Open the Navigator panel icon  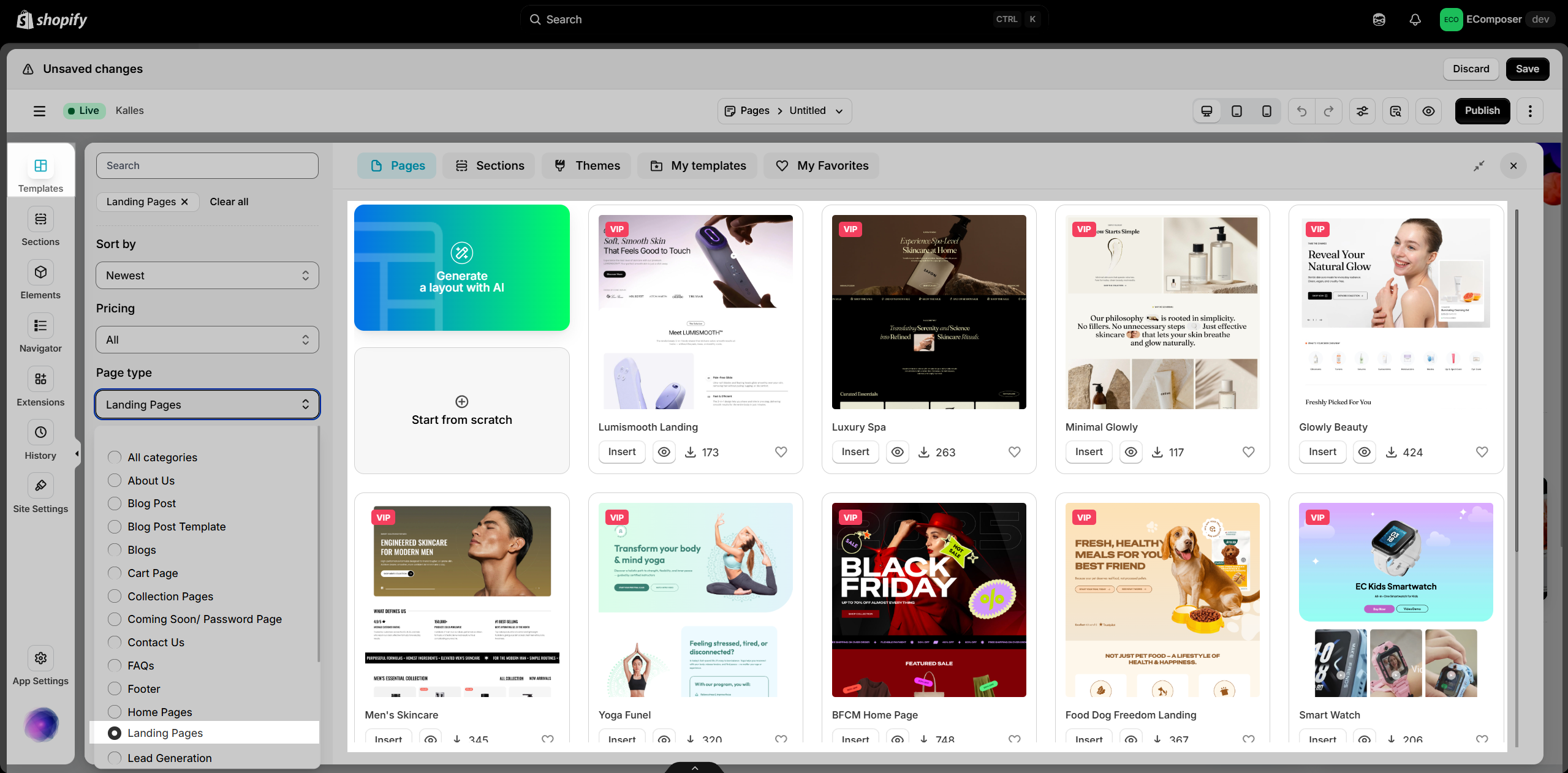[40, 326]
